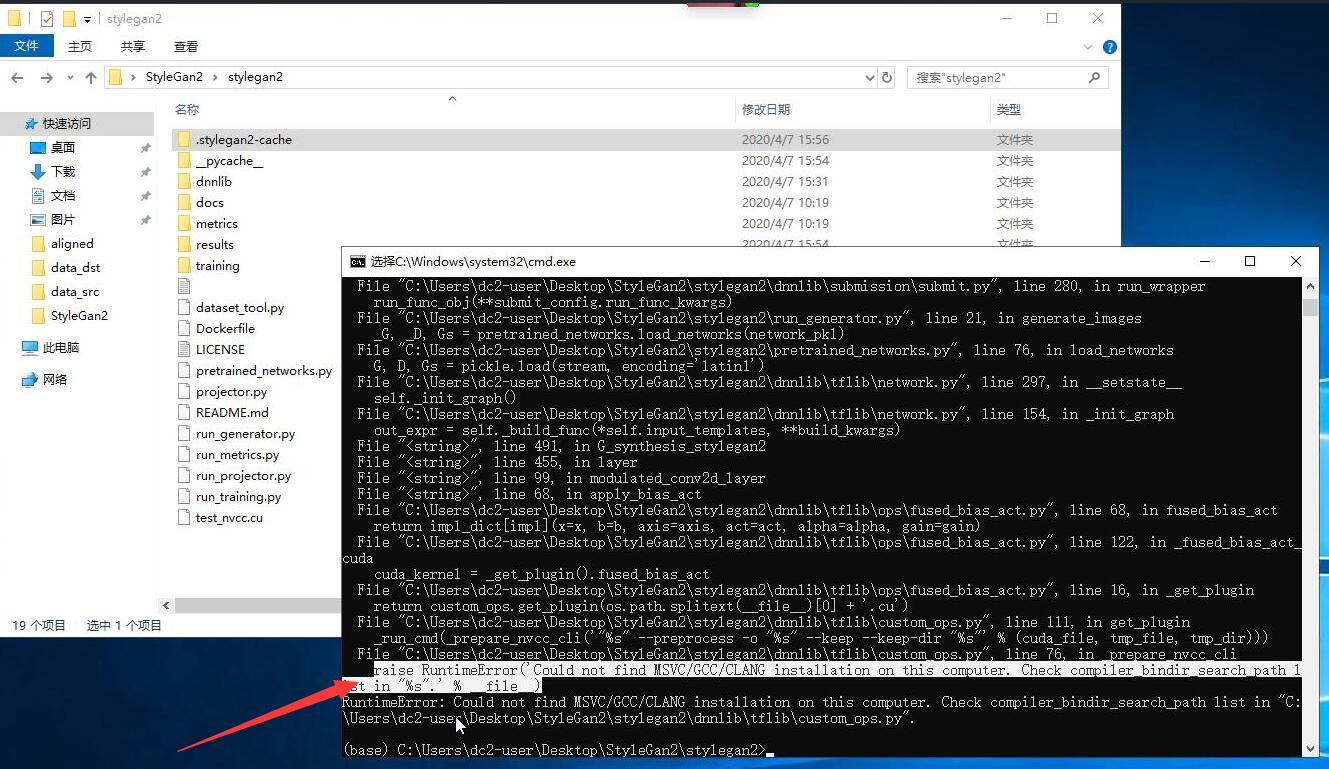
Task: Open the recent locations dropdown arrow
Action: (69, 78)
